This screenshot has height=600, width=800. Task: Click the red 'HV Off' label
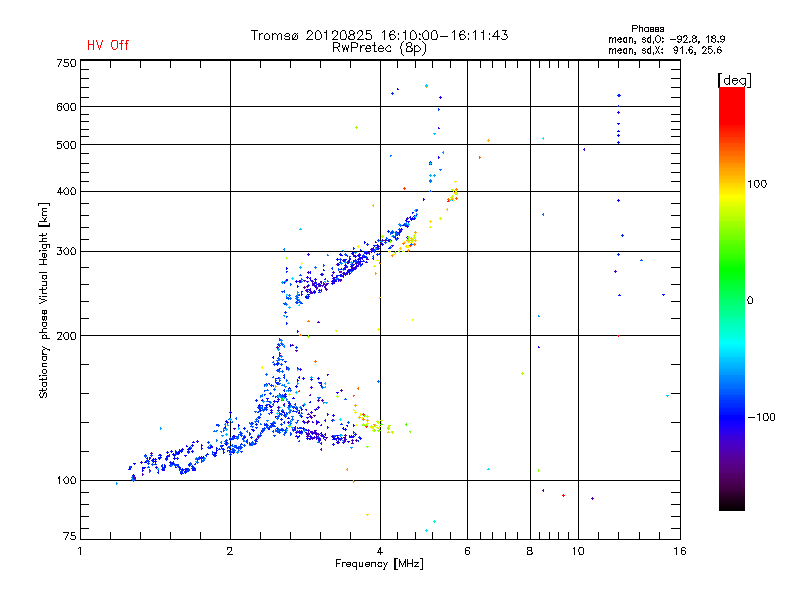(108, 45)
